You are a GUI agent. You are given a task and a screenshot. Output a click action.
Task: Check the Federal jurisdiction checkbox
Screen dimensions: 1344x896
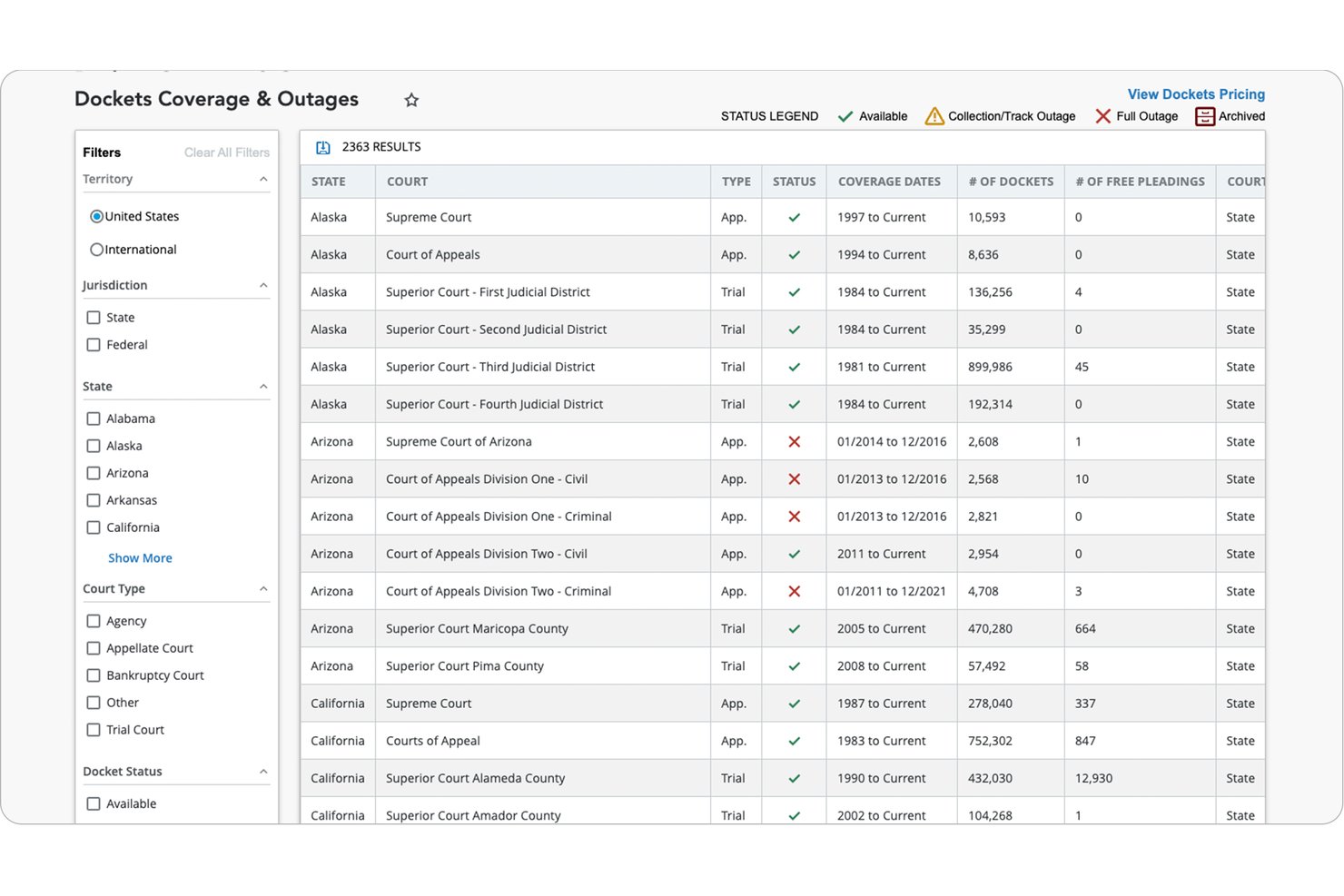click(93, 345)
